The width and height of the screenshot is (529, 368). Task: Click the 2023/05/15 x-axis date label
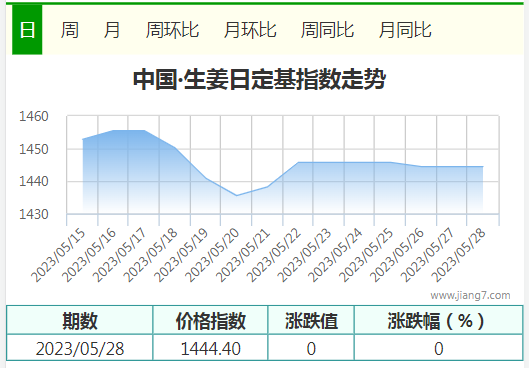point(59,255)
